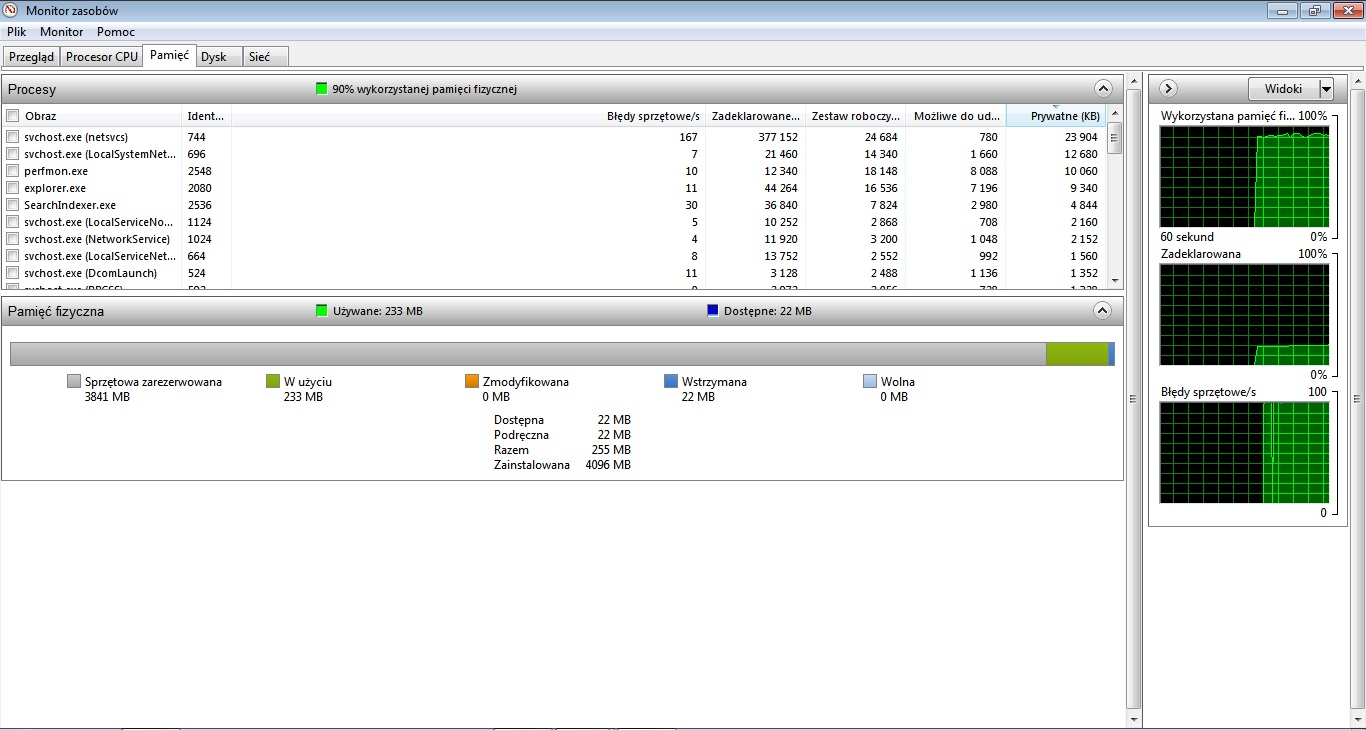Open the Widoki dropdown arrow
1366x730 pixels.
(1326, 89)
